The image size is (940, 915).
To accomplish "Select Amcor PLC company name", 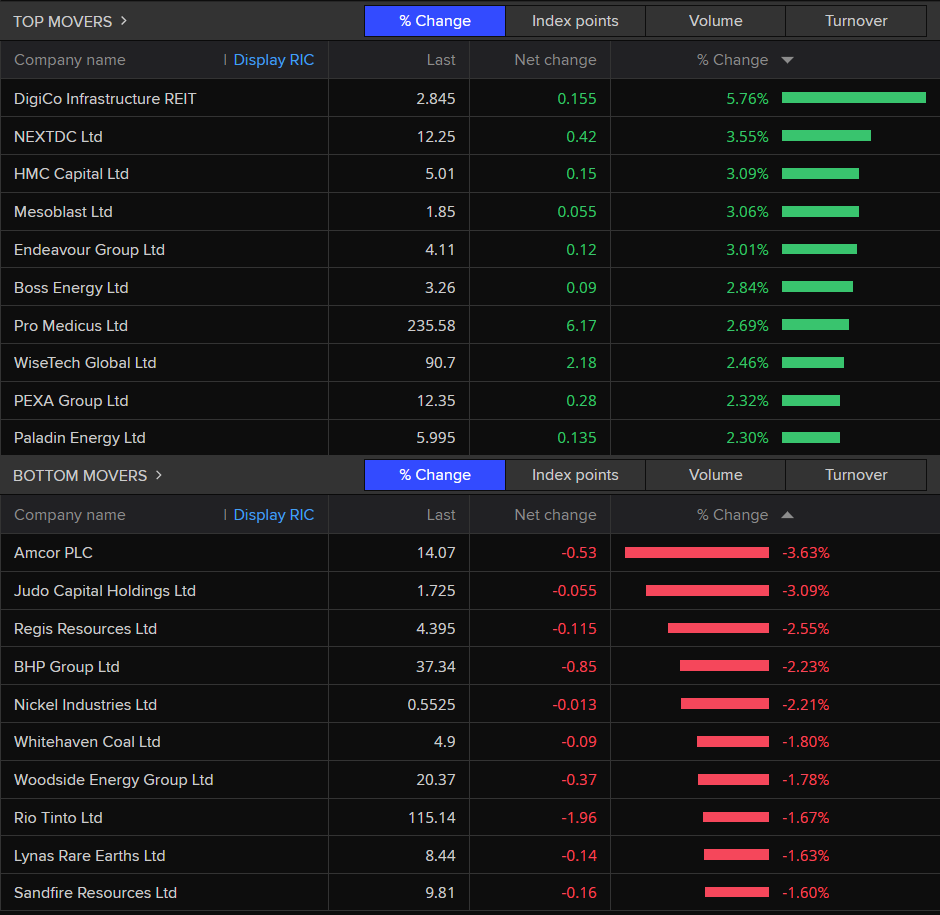I will click(x=53, y=553).
